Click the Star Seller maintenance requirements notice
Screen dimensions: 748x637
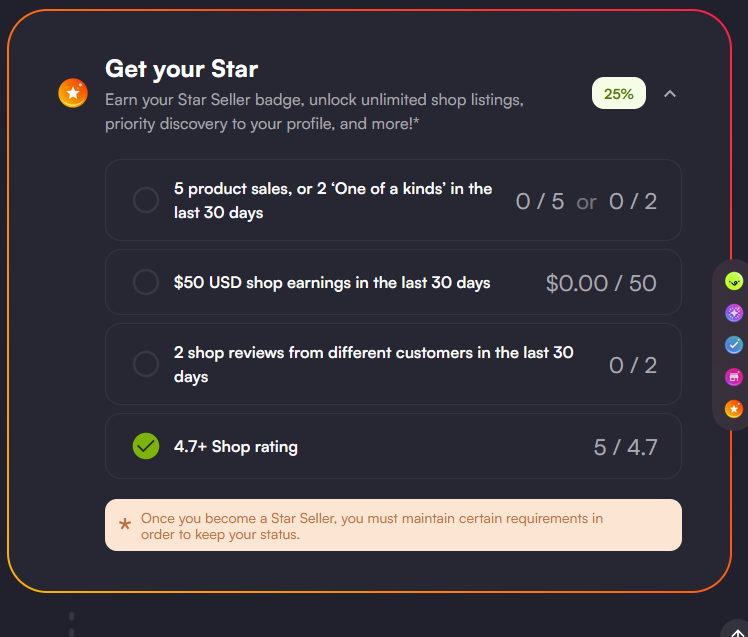[x=393, y=526]
